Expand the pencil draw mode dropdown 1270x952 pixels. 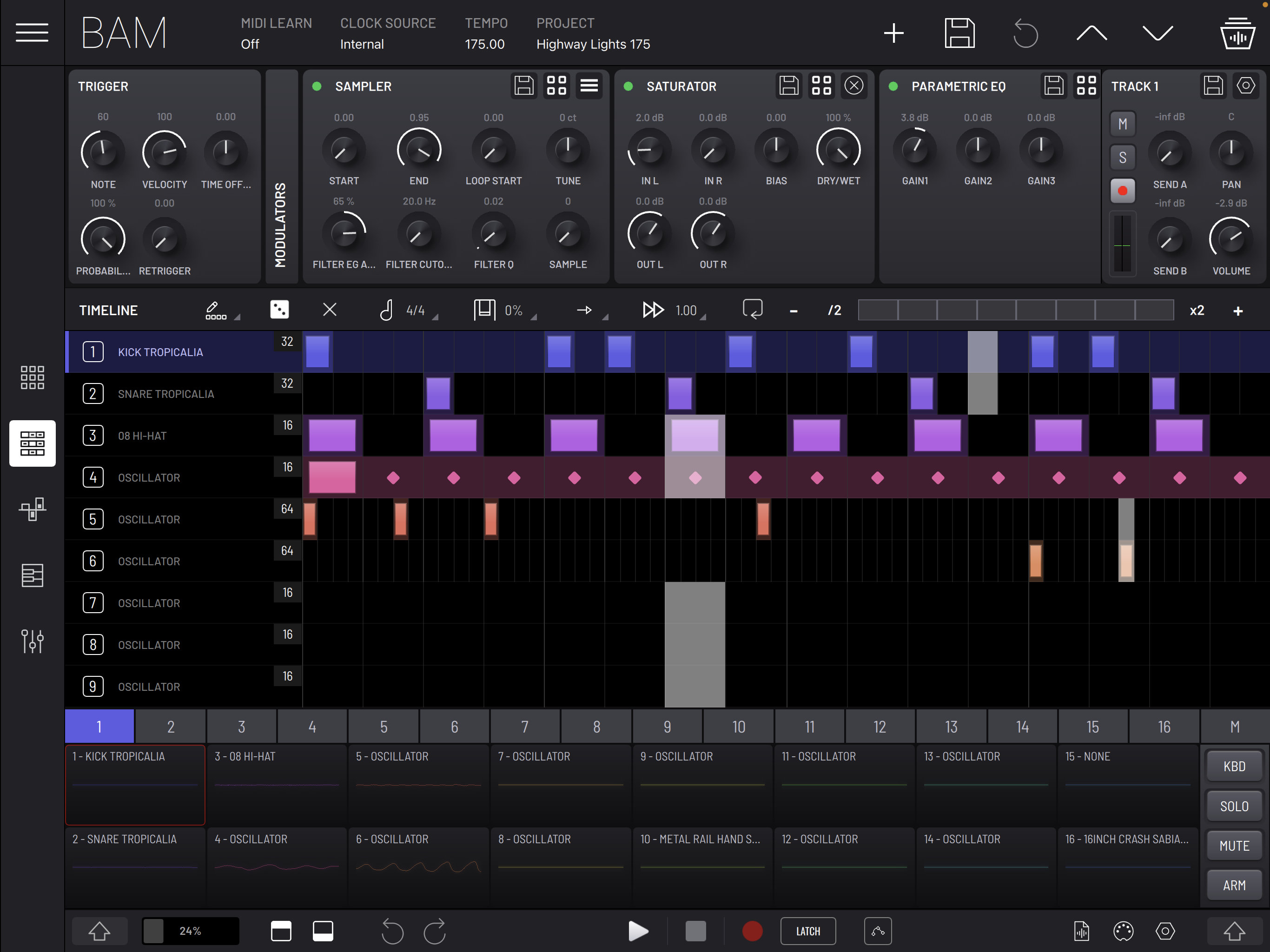(x=222, y=310)
